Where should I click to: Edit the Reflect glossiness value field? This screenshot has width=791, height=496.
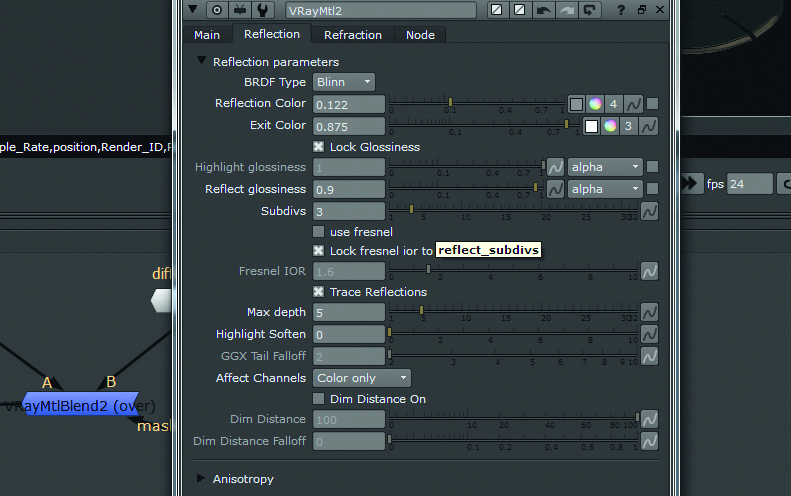(349, 189)
